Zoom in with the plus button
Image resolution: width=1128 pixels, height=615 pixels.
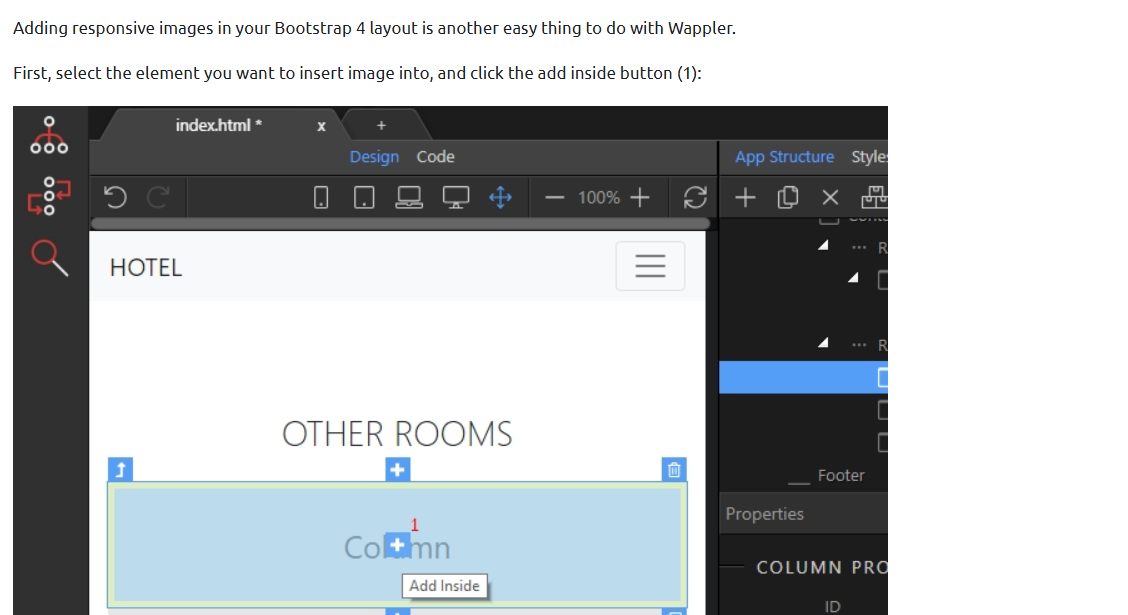pos(640,198)
